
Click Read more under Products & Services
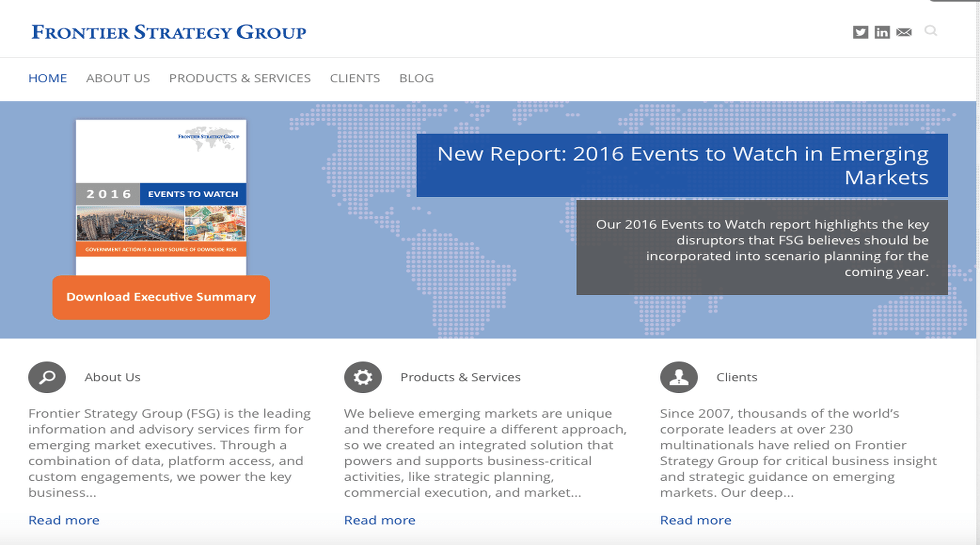coord(380,520)
